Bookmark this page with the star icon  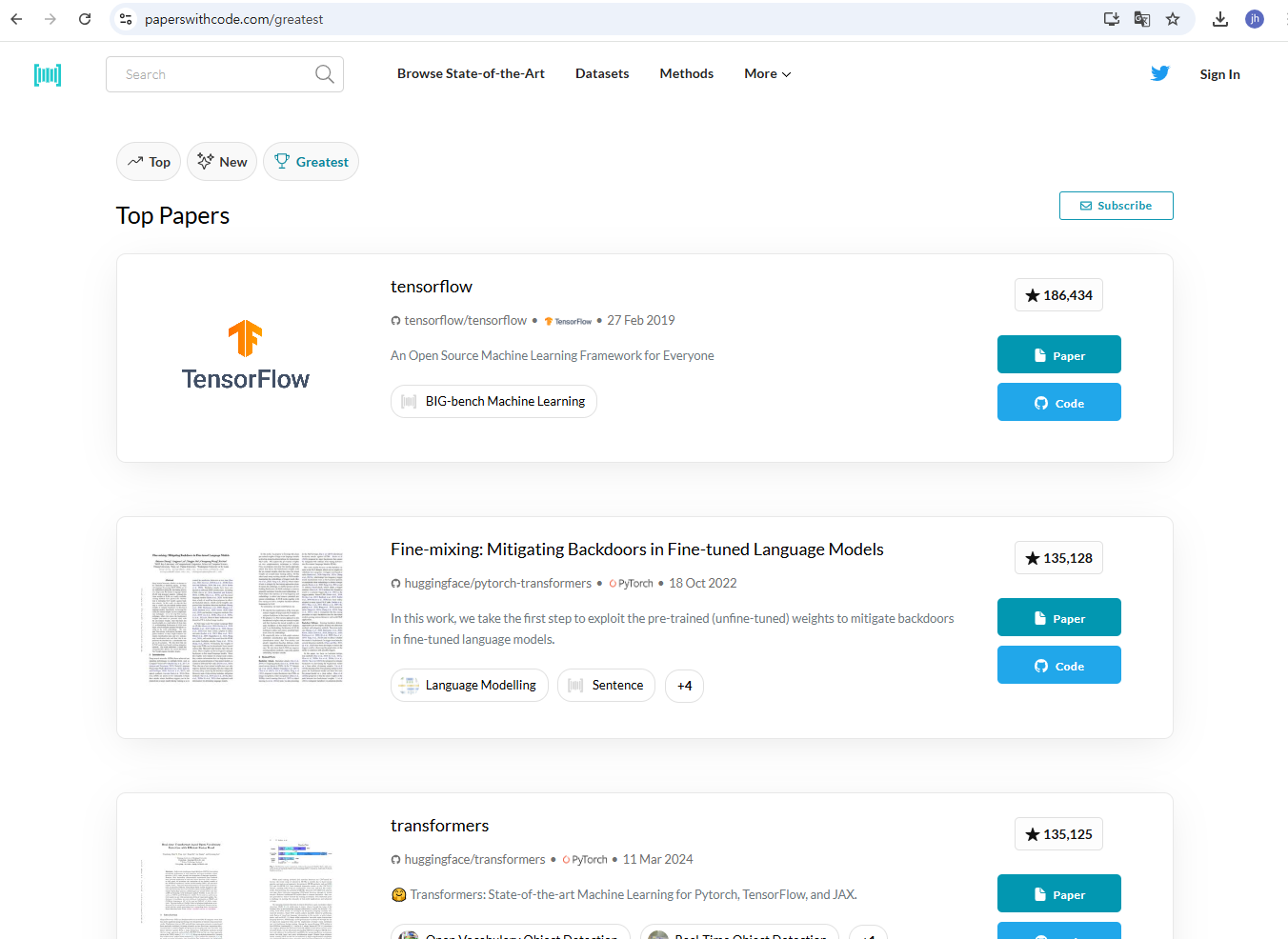click(1173, 19)
